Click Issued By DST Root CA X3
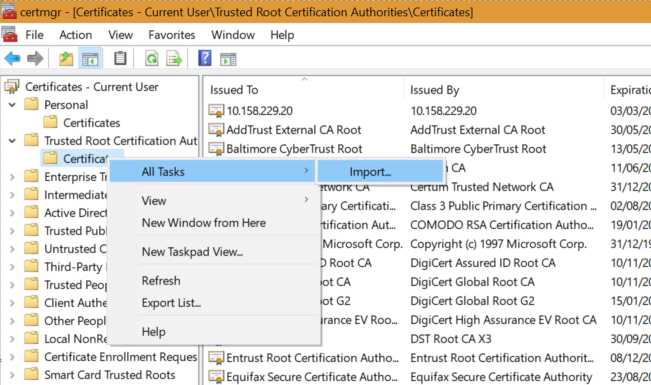 (450, 339)
